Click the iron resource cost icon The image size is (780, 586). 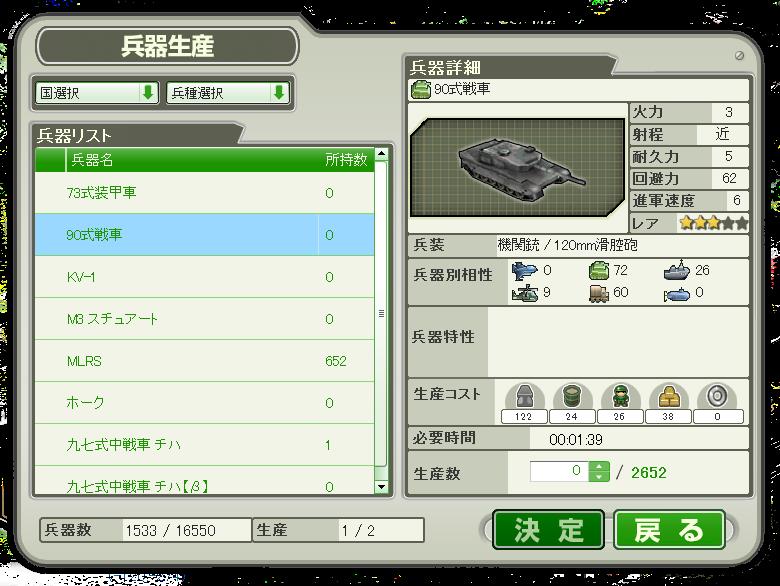[x=524, y=396]
